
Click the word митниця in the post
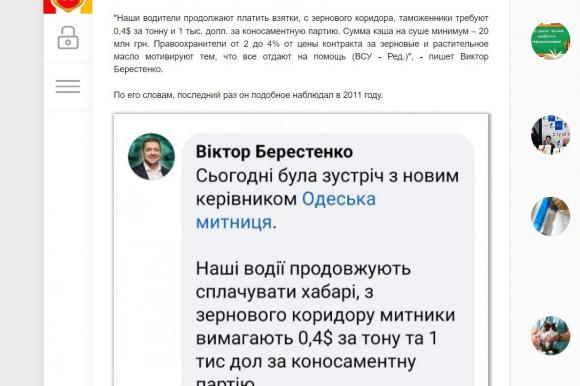point(234,223)
